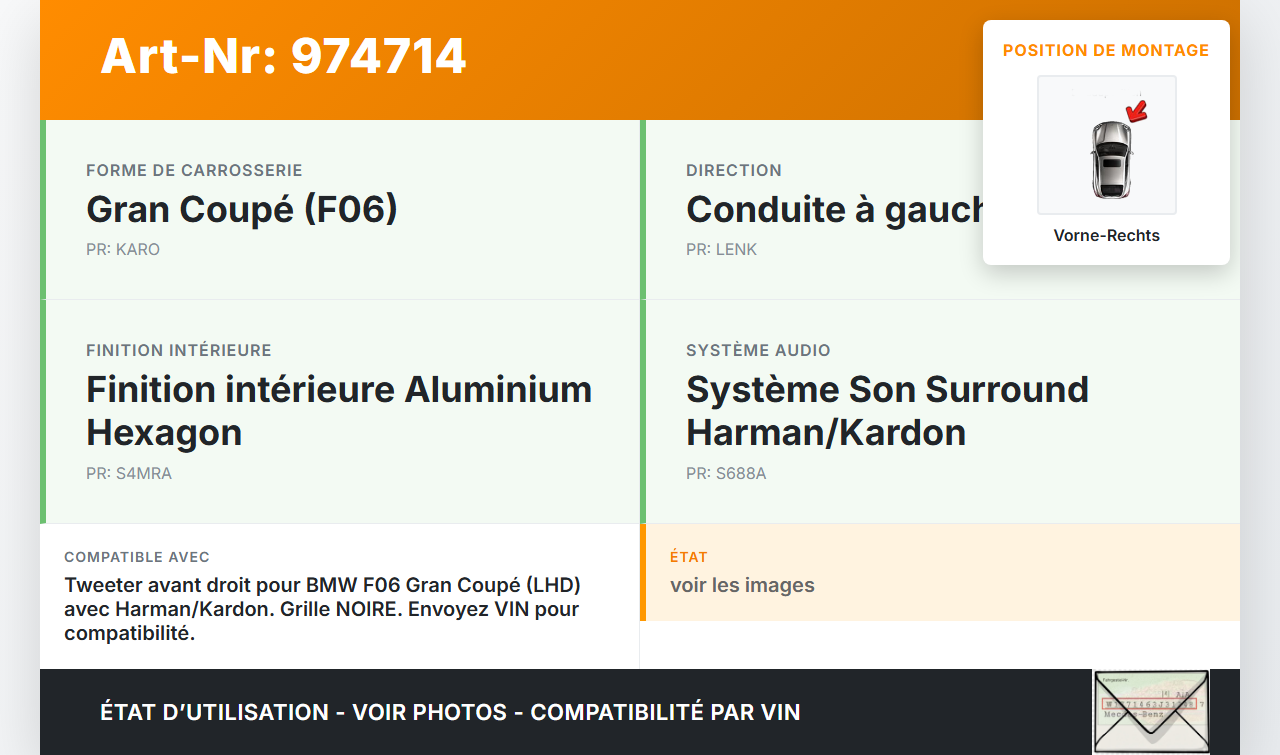This screenshot has width=1280, height=755.
Task: Click the tweeter compatibility description text
Action: pyautogui.click(x=322, y=608)
